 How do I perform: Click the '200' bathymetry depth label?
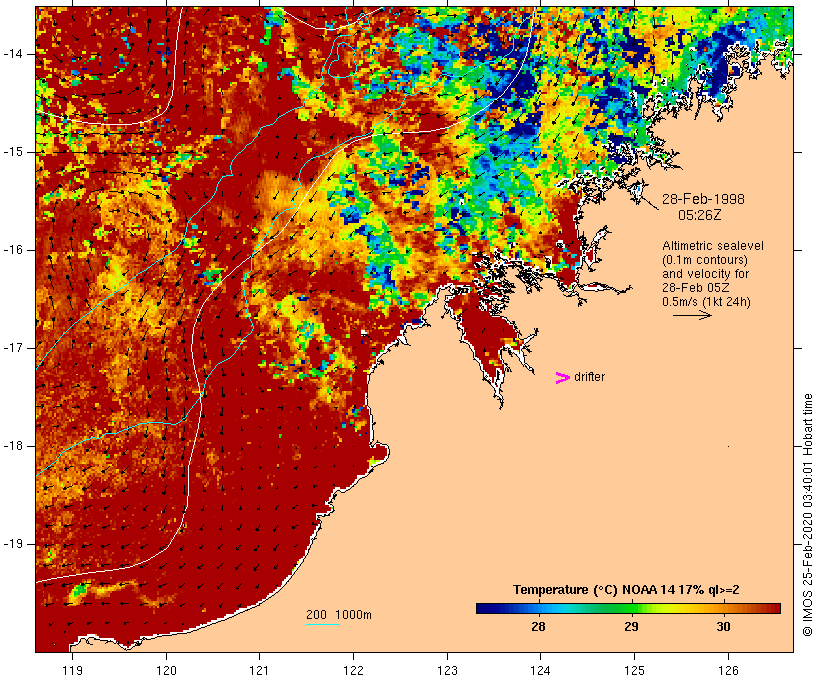[x=316, y=615]
